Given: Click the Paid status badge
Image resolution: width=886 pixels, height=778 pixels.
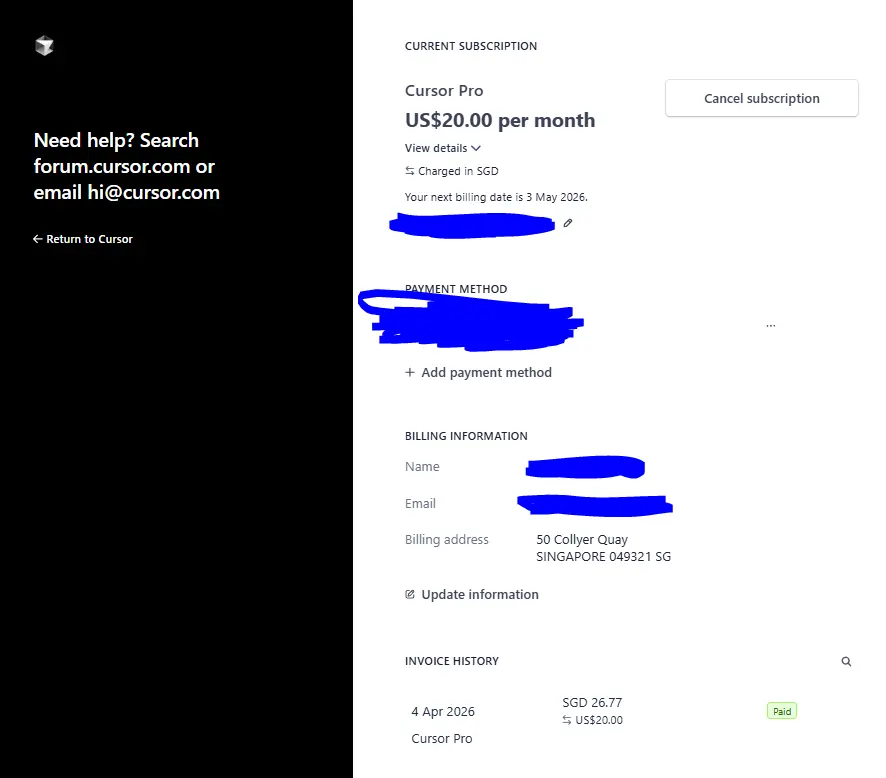Looking at the screenshot, I should pyautogui.click(x=782, y=711).
